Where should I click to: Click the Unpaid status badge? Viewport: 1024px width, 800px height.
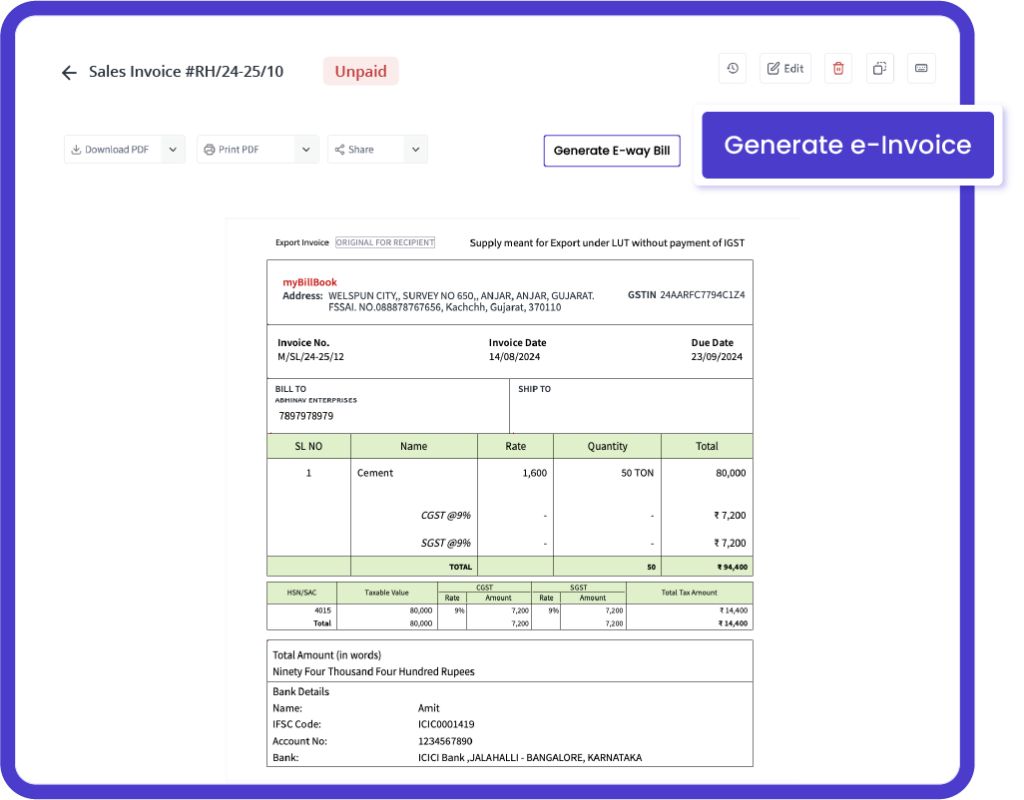click(x=360, y=71)
